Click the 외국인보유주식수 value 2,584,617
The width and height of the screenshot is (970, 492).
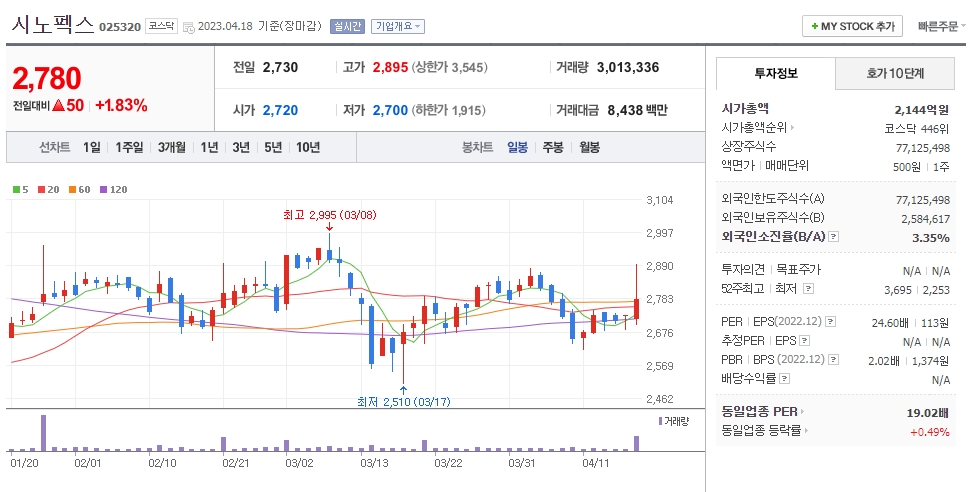(x=925, y=219)
